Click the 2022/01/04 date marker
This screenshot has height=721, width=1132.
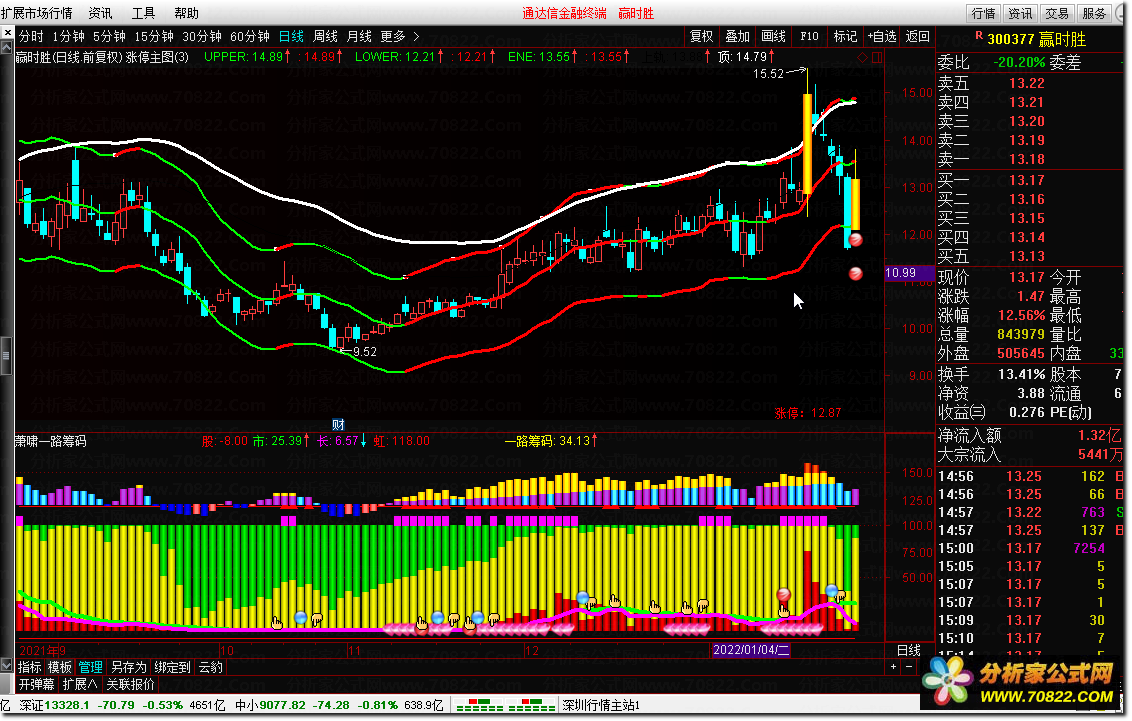coord(751,650)
